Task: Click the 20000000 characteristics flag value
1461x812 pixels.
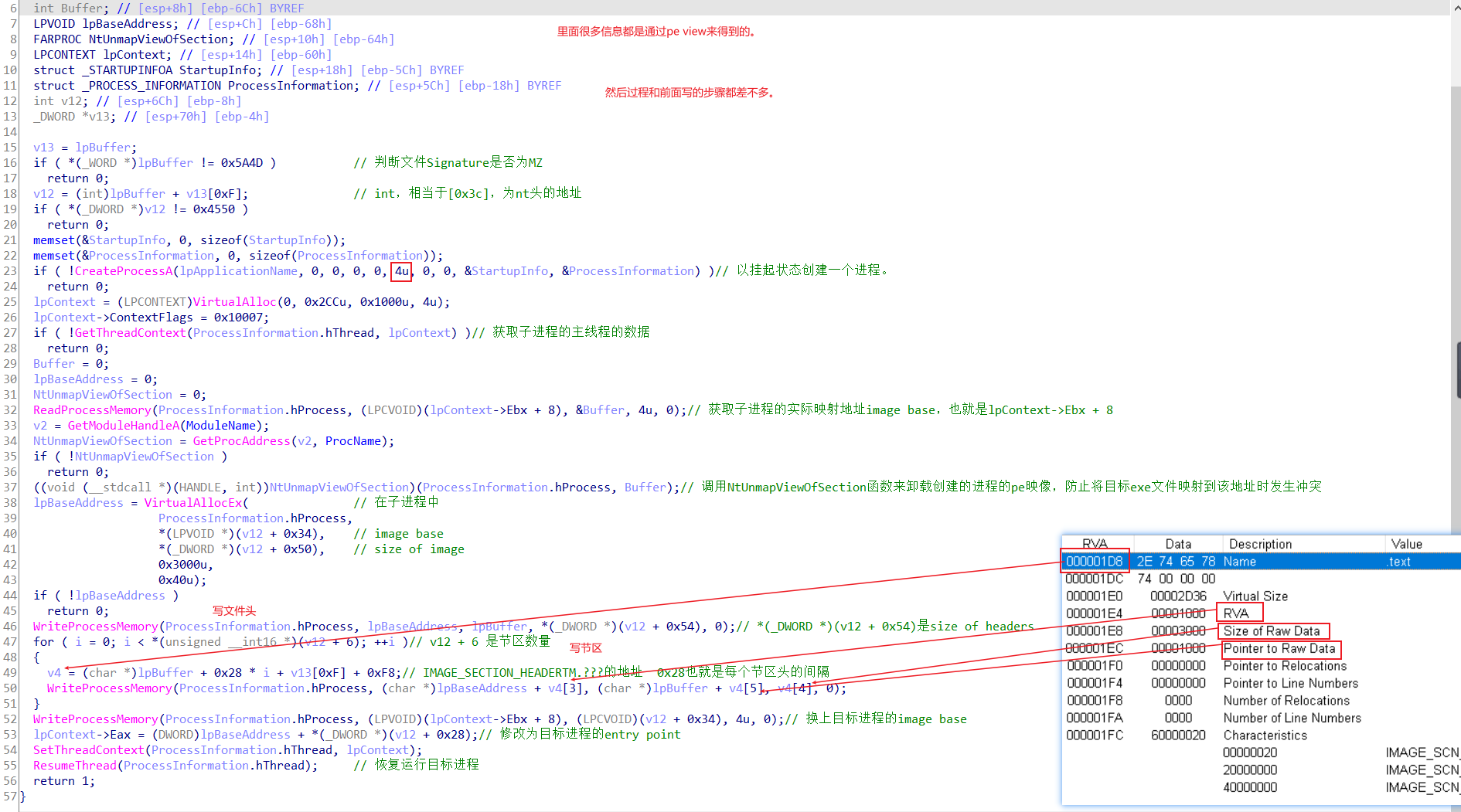Action: point(1250,770)
